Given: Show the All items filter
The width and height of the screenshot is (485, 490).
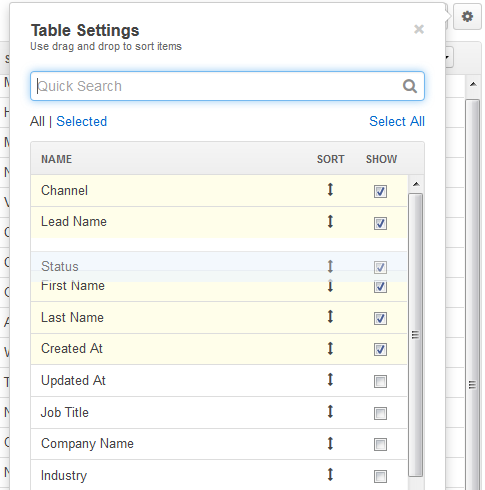Looking at the screenshot, I should [x=37, y=121].
